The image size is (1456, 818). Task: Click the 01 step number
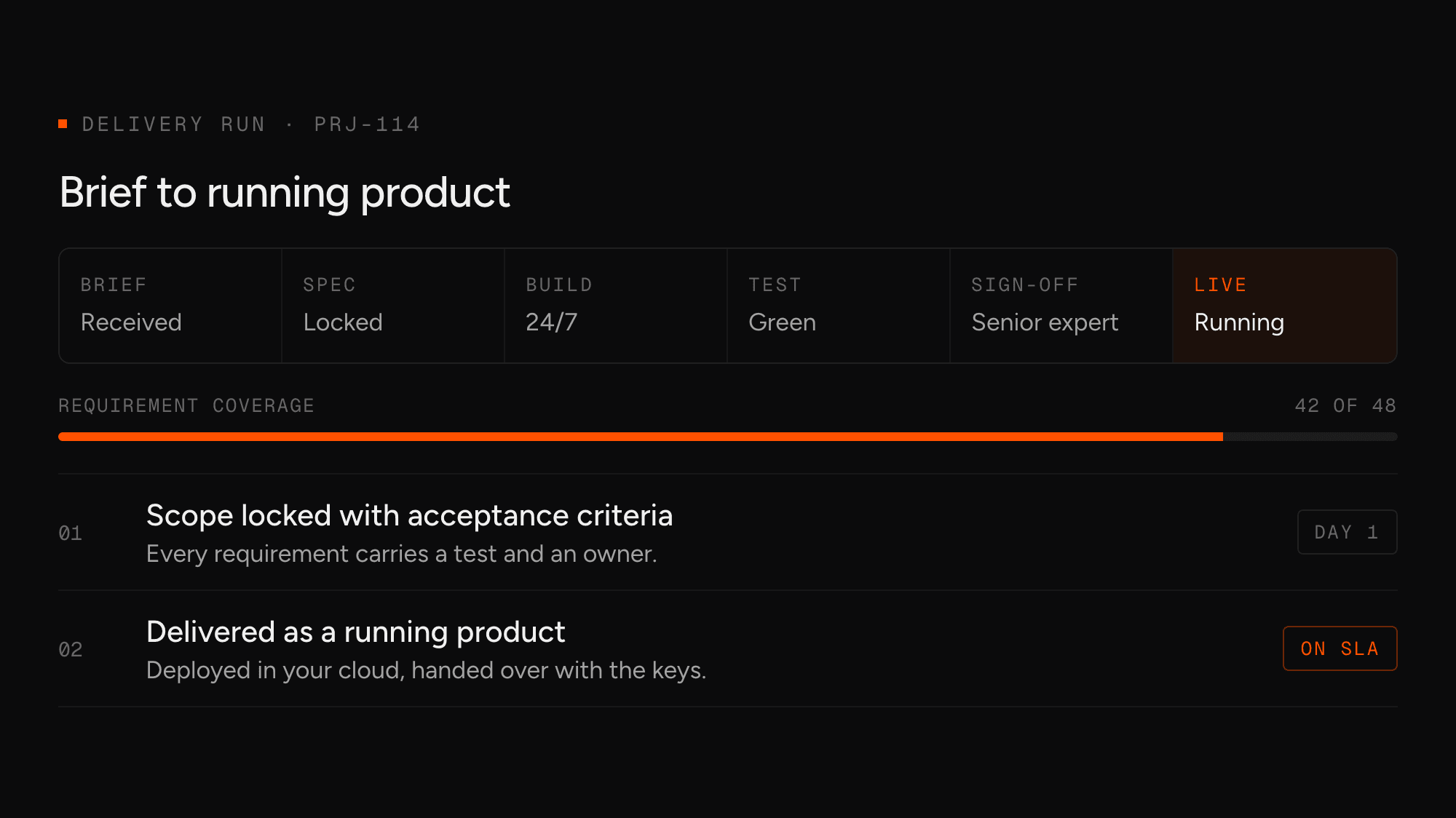click(x=71, y=533)
